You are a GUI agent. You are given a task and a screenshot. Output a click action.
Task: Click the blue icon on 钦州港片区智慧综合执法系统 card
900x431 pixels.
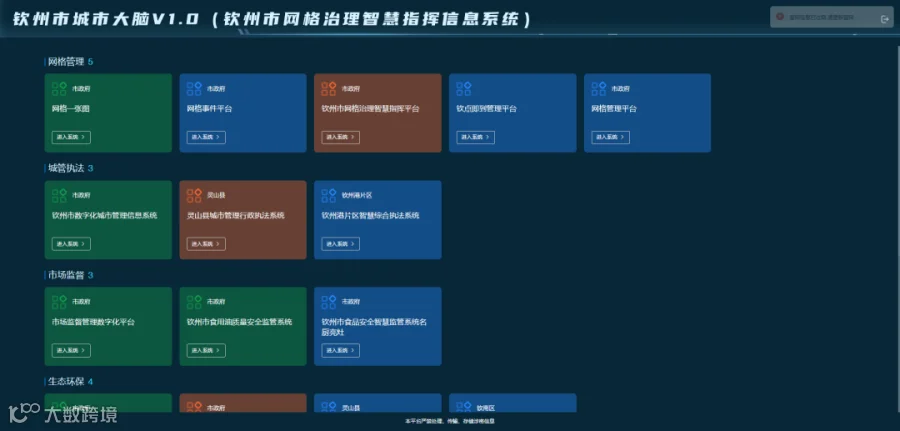point(329,195)
